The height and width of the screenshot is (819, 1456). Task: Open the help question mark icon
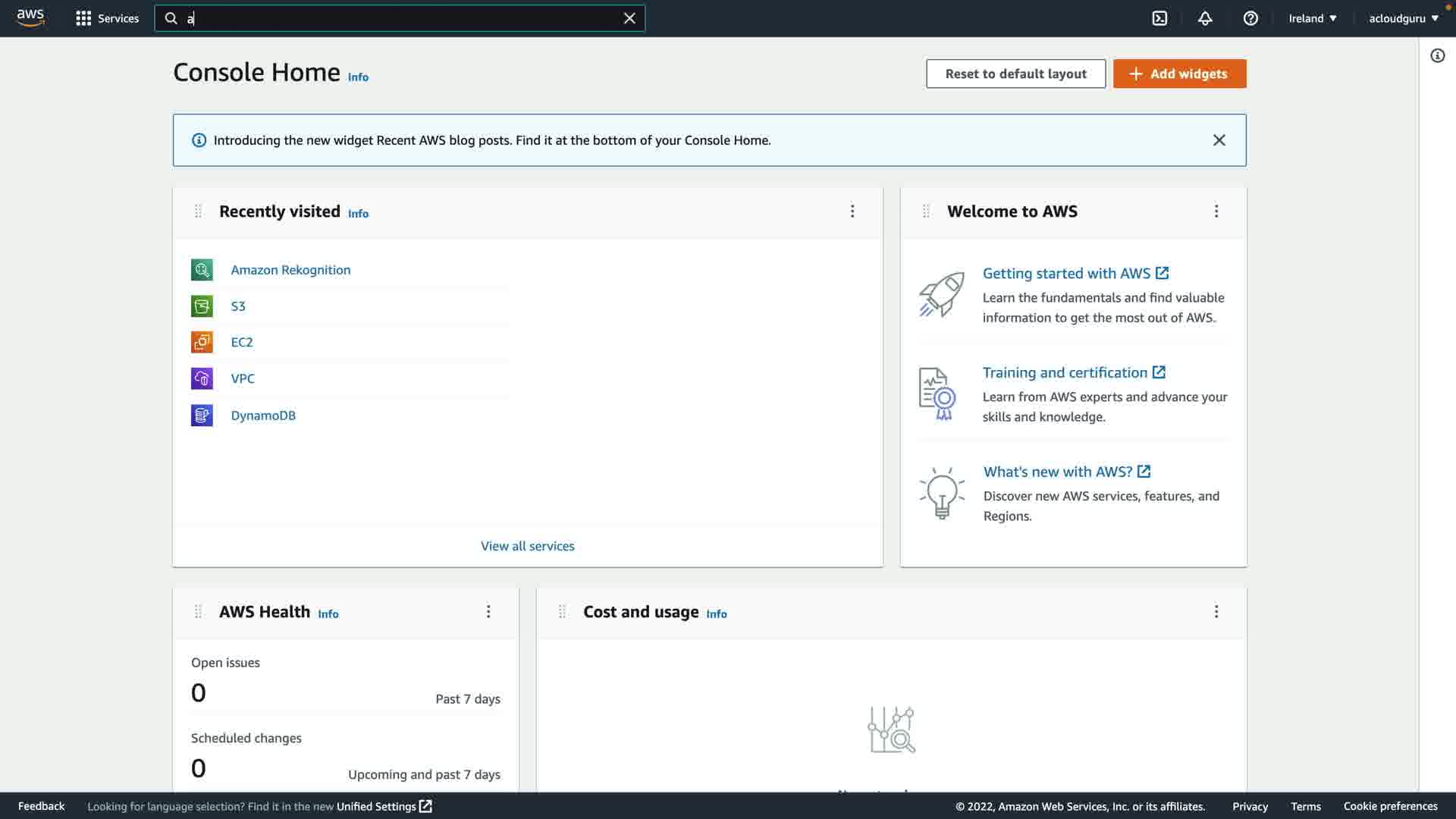point(1250,18)
